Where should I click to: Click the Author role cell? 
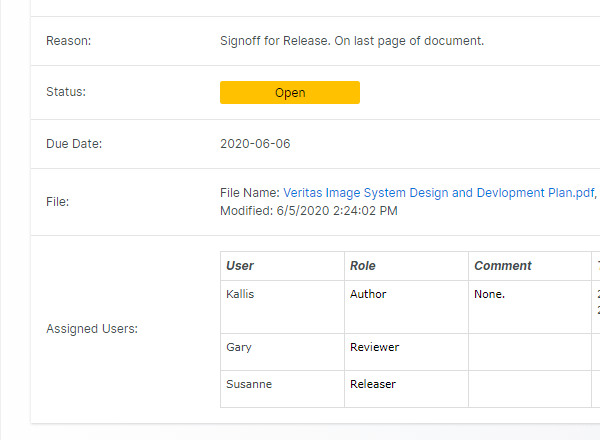pyautogui.click(x=368, y=295)
